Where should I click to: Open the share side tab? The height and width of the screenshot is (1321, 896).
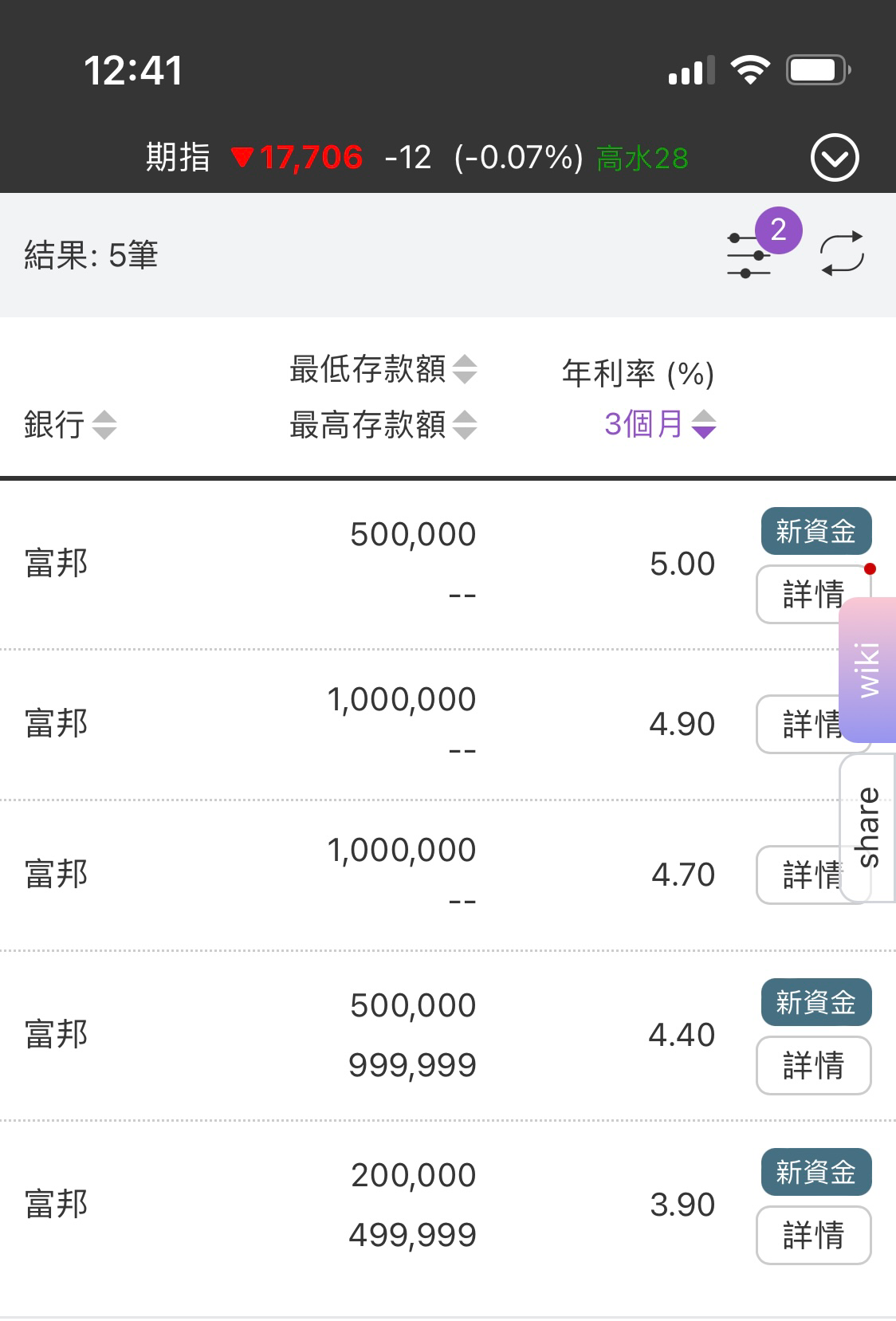point(867,828)
